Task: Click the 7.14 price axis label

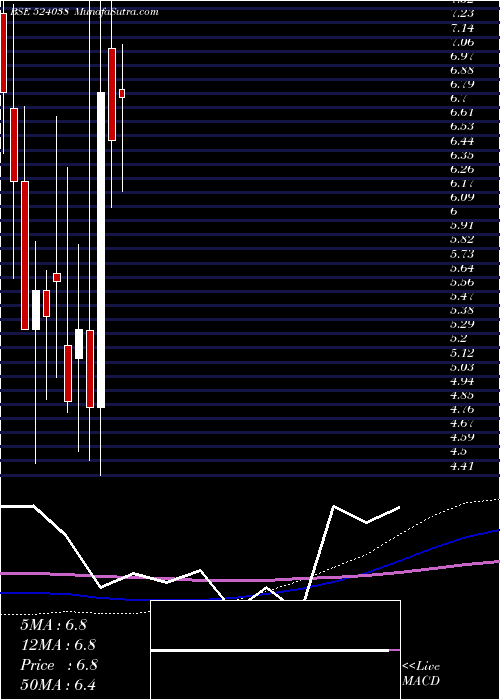Action: 462,28
